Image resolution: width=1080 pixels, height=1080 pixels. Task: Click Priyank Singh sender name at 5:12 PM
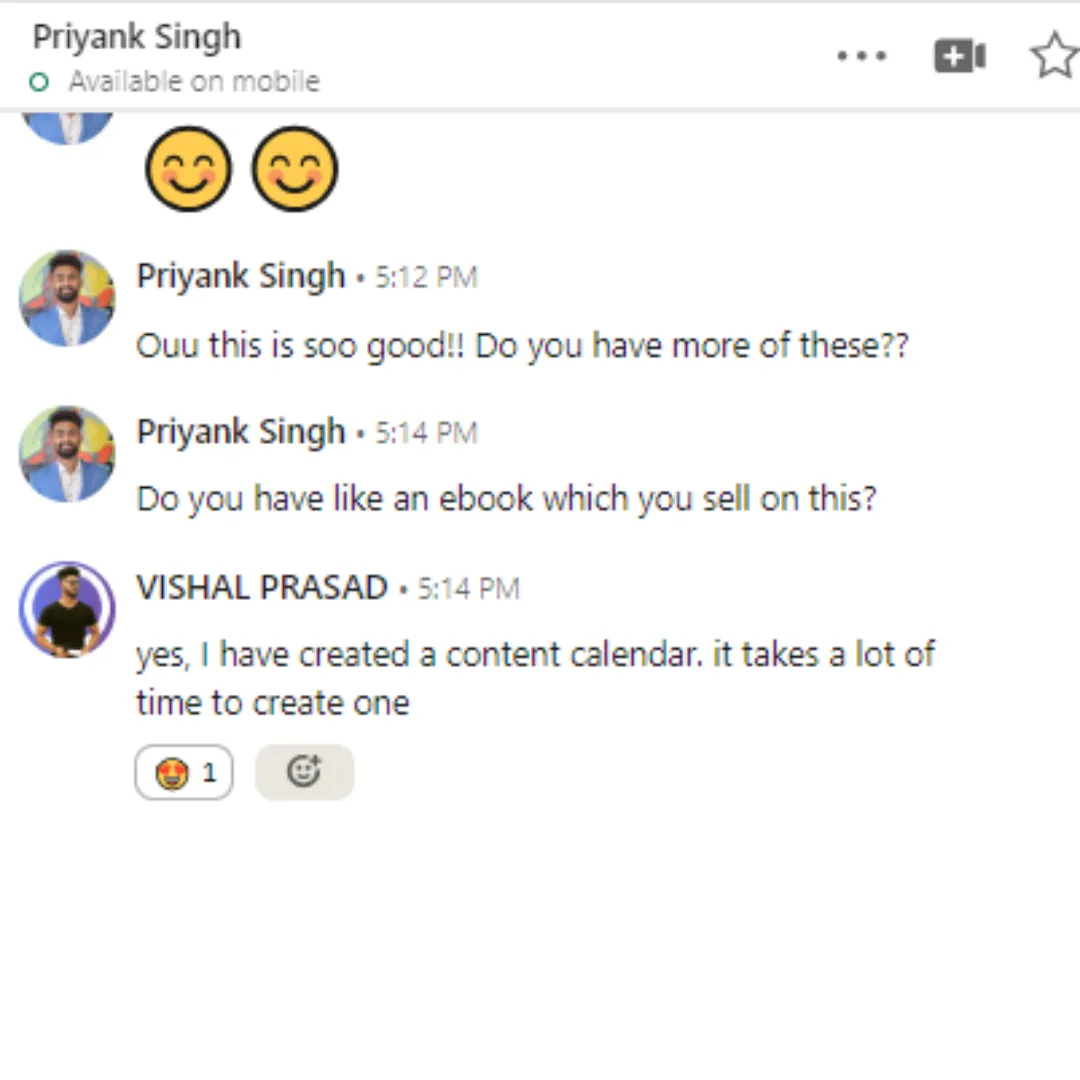(240, 276)
